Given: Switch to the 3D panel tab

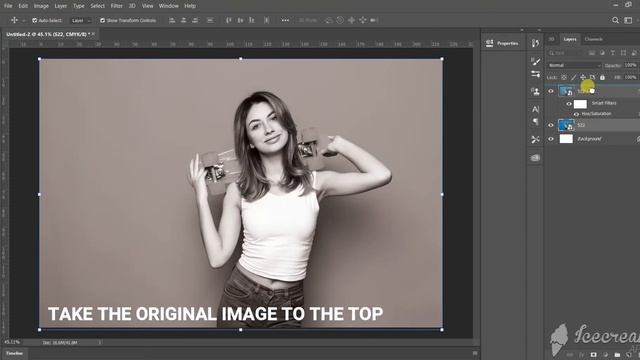Looking at the screenshot, I should (x=551, y=39).
